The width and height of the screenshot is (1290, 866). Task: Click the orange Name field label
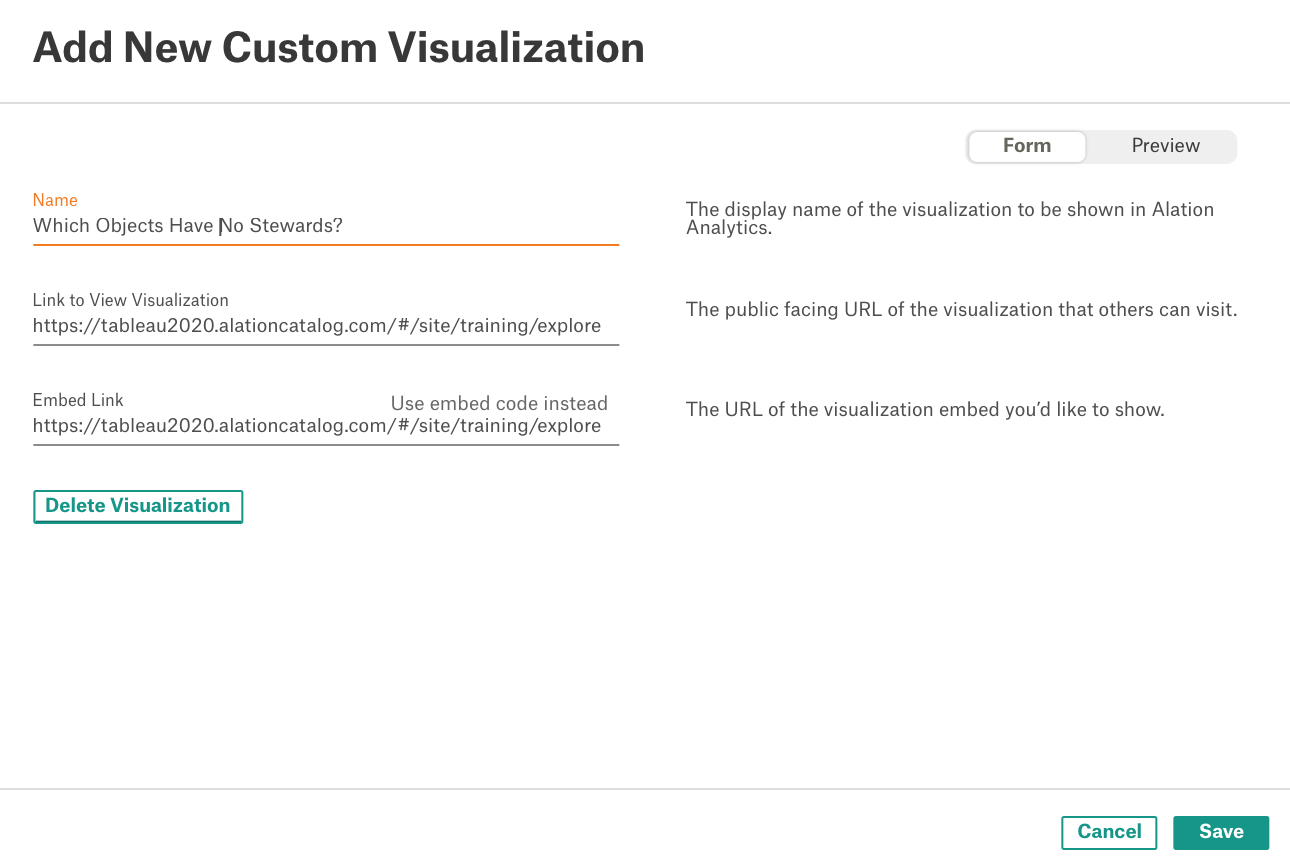click(x=55, y=200)
